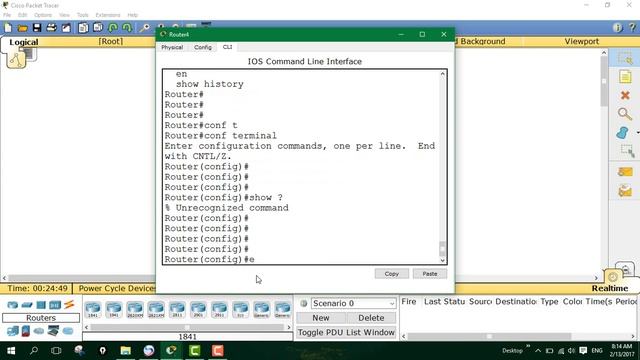Create a New scenario

[321, 318]
